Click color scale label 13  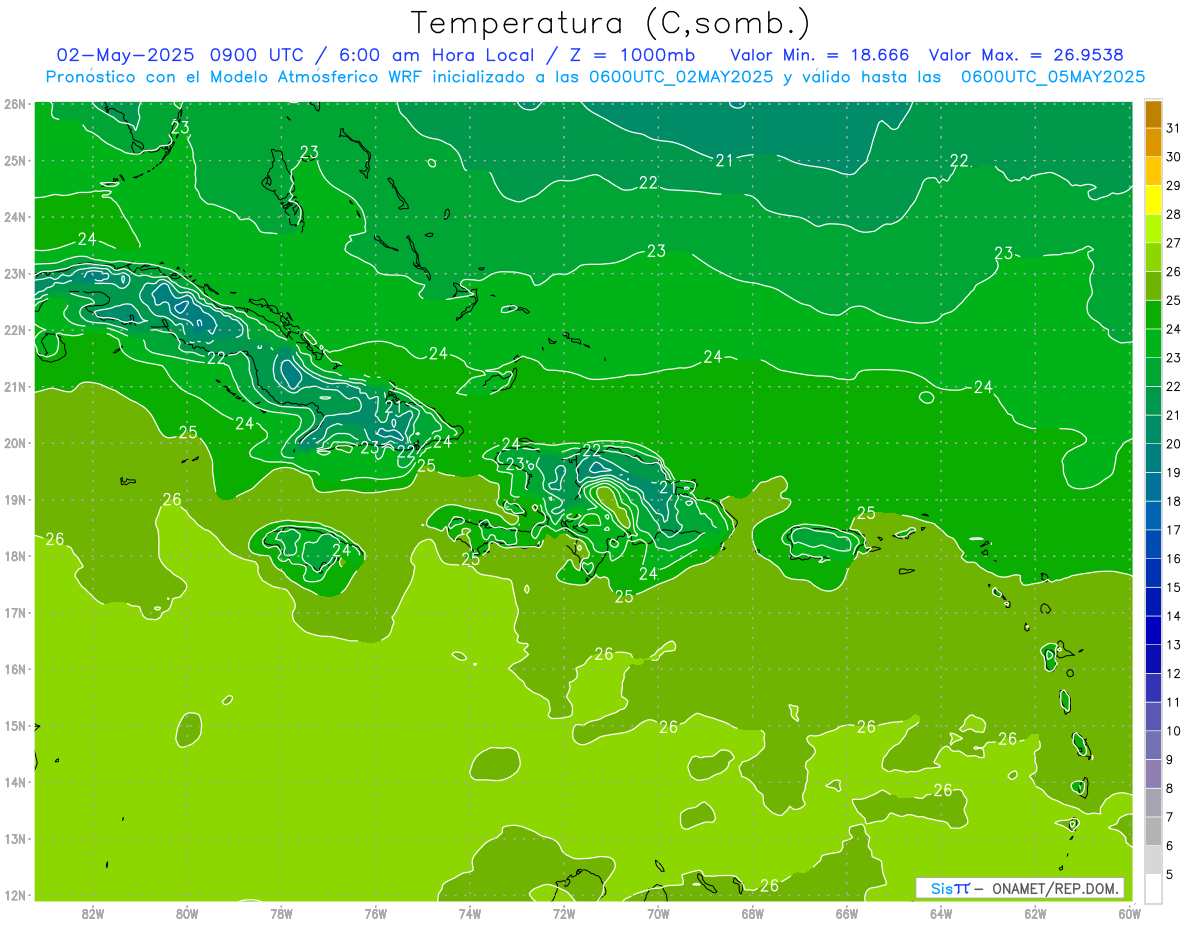tap(1174, 644)
